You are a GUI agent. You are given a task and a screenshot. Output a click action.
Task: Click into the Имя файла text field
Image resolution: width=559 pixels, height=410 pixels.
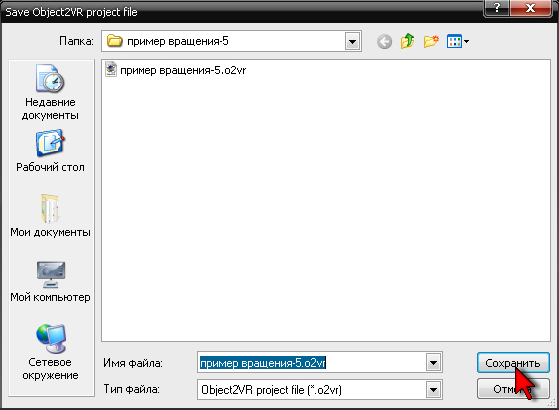click(x=312, y=363)
